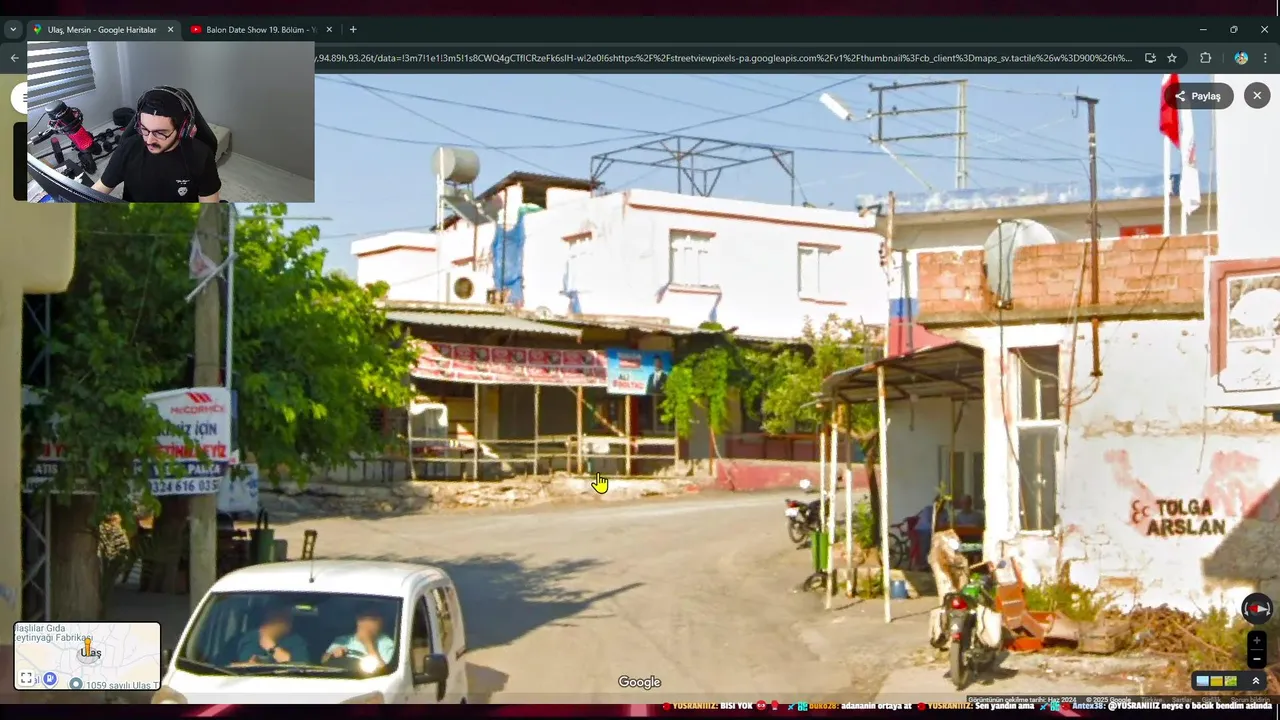Click the Gizlilik privacy link

(x=1210, y=700)
